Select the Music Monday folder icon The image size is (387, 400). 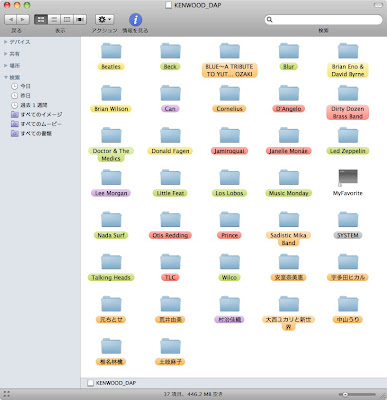pyautogui.click(x=289, y=177)
